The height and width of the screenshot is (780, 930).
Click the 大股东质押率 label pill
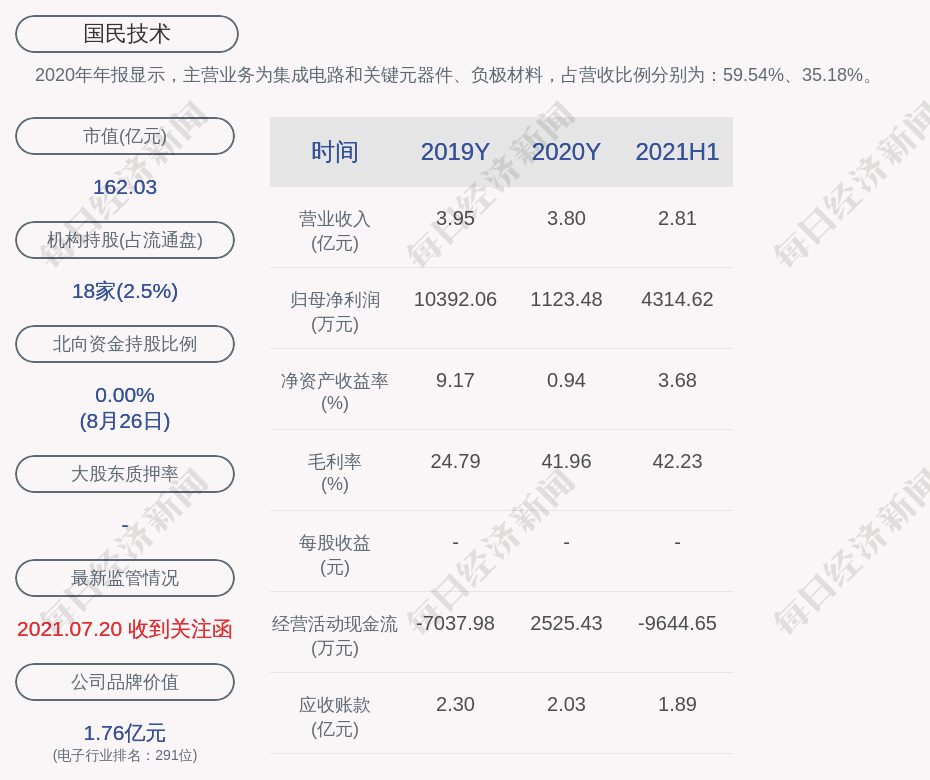click(x=125, y=473)
